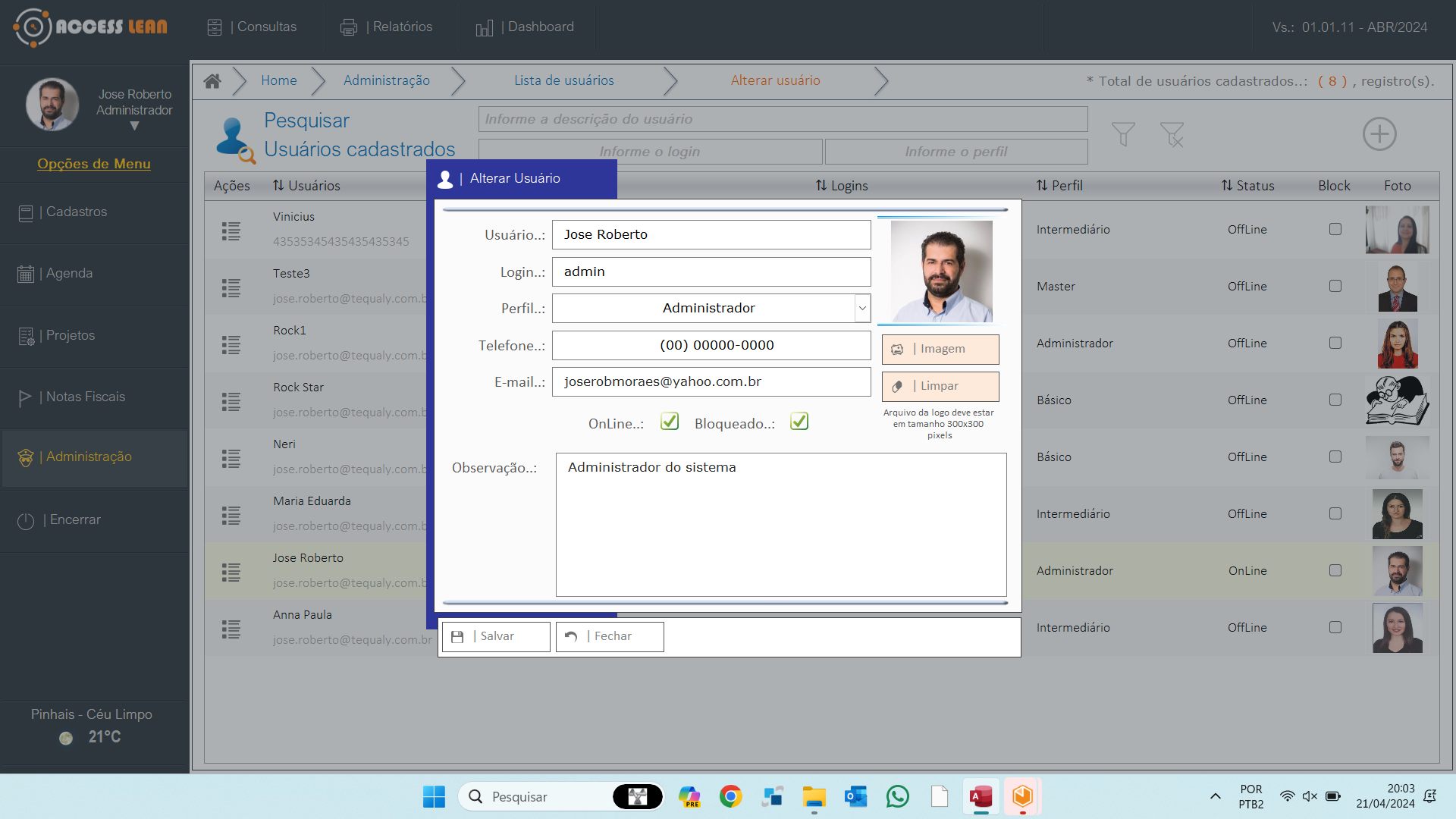Uncheck the OnLine checkbox
The width and height of the screenshot is (1456, 819).
click(669, 422)
